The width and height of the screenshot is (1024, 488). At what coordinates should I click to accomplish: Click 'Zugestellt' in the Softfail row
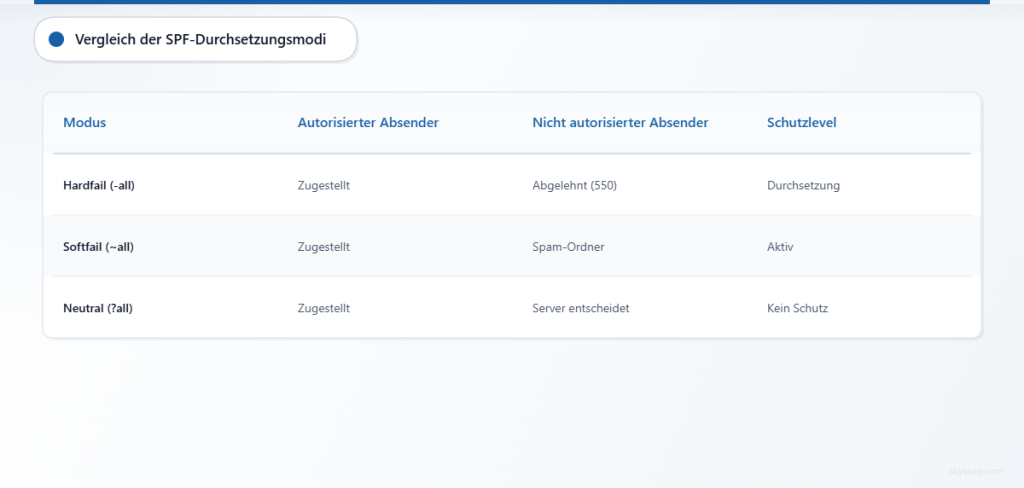[324, 247]
